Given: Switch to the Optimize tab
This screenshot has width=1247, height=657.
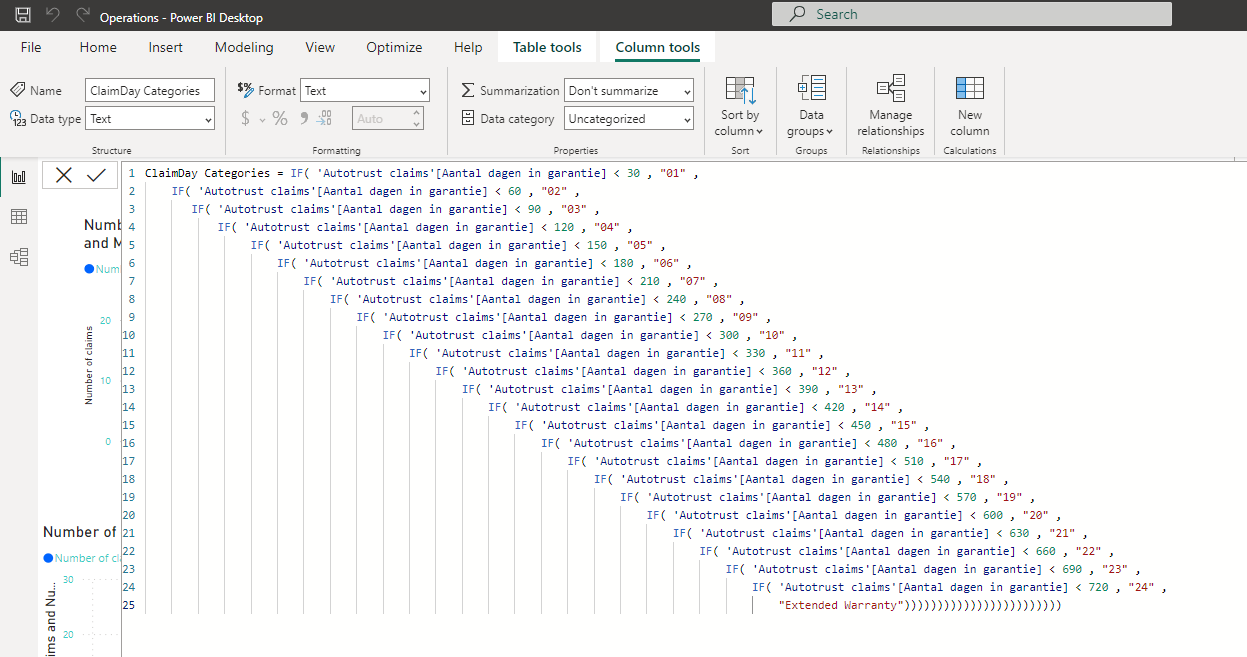Looking at the screenshot, I should pos(394,47).
